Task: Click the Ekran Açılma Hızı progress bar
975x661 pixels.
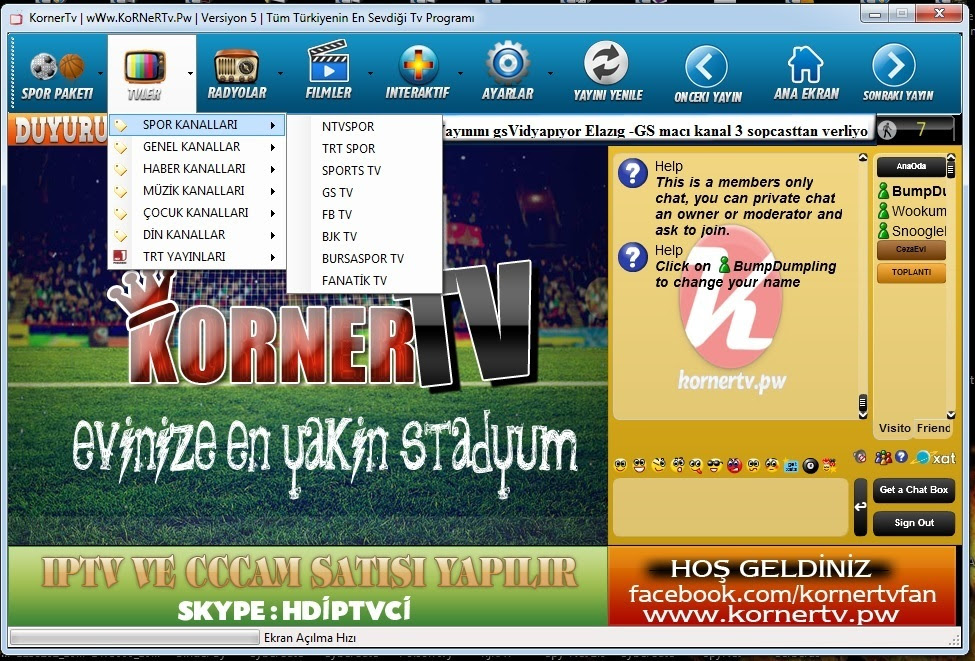Action: 134,637
